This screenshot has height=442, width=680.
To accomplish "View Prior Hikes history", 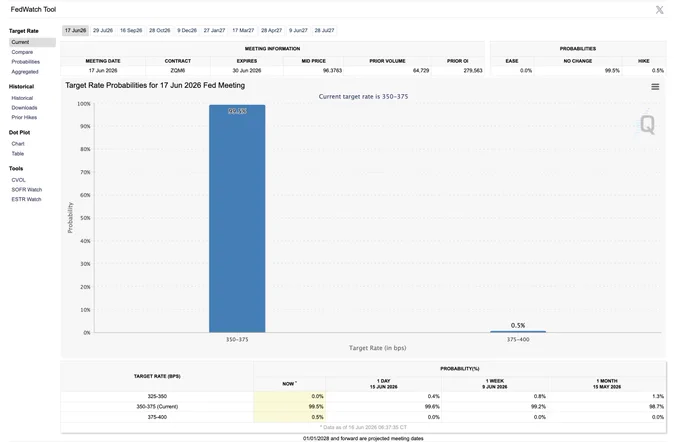I will 24,118.
